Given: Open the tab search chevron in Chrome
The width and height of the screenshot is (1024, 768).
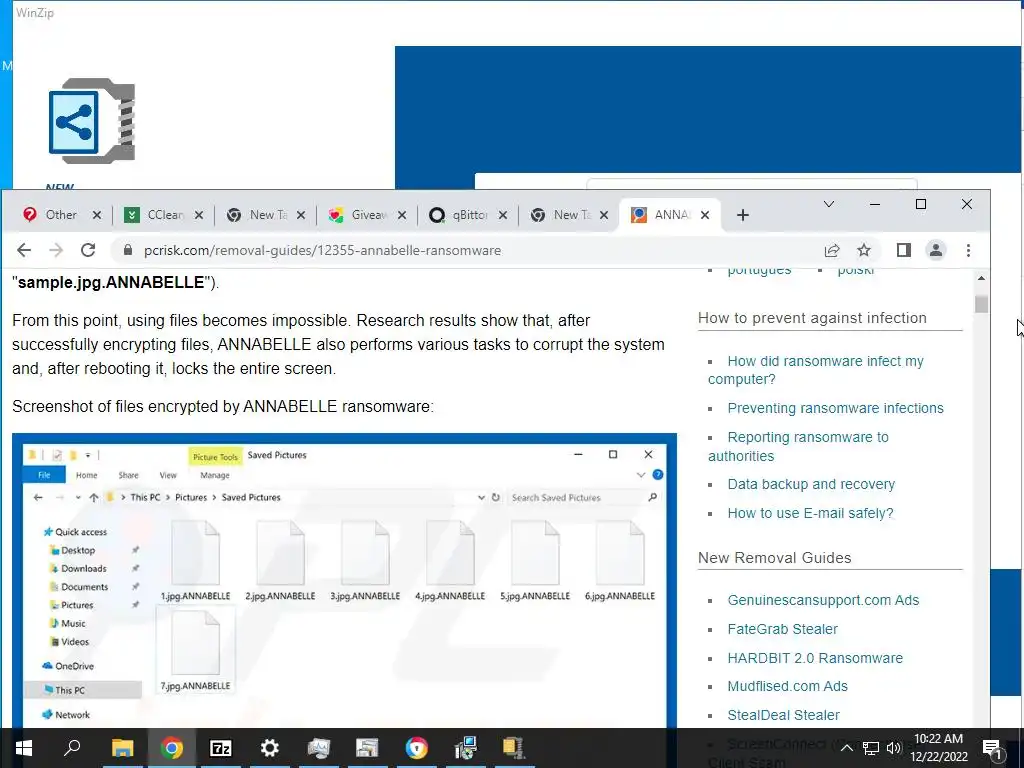Looking at the screenshot, I should coord(829,204).
